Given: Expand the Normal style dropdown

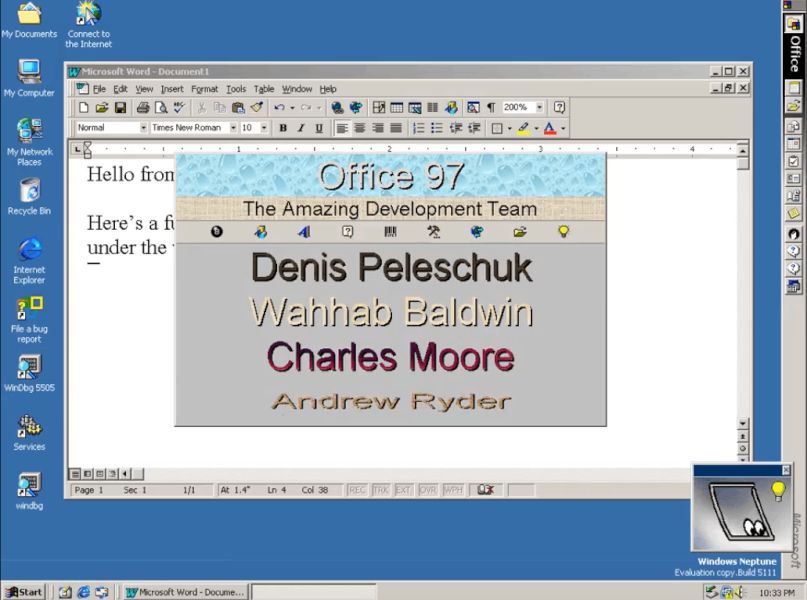Looking at the screenshot, I should (145, 127).
